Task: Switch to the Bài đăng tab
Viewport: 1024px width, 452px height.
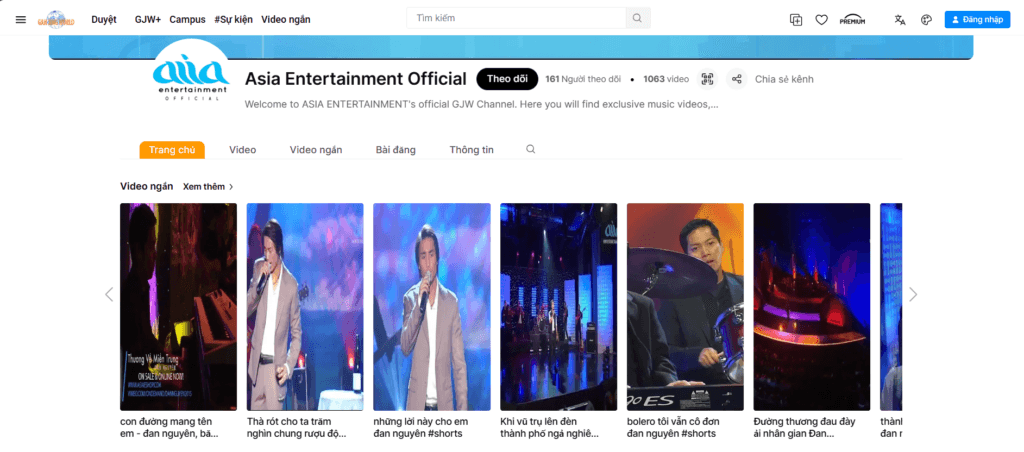Action: 396,150
